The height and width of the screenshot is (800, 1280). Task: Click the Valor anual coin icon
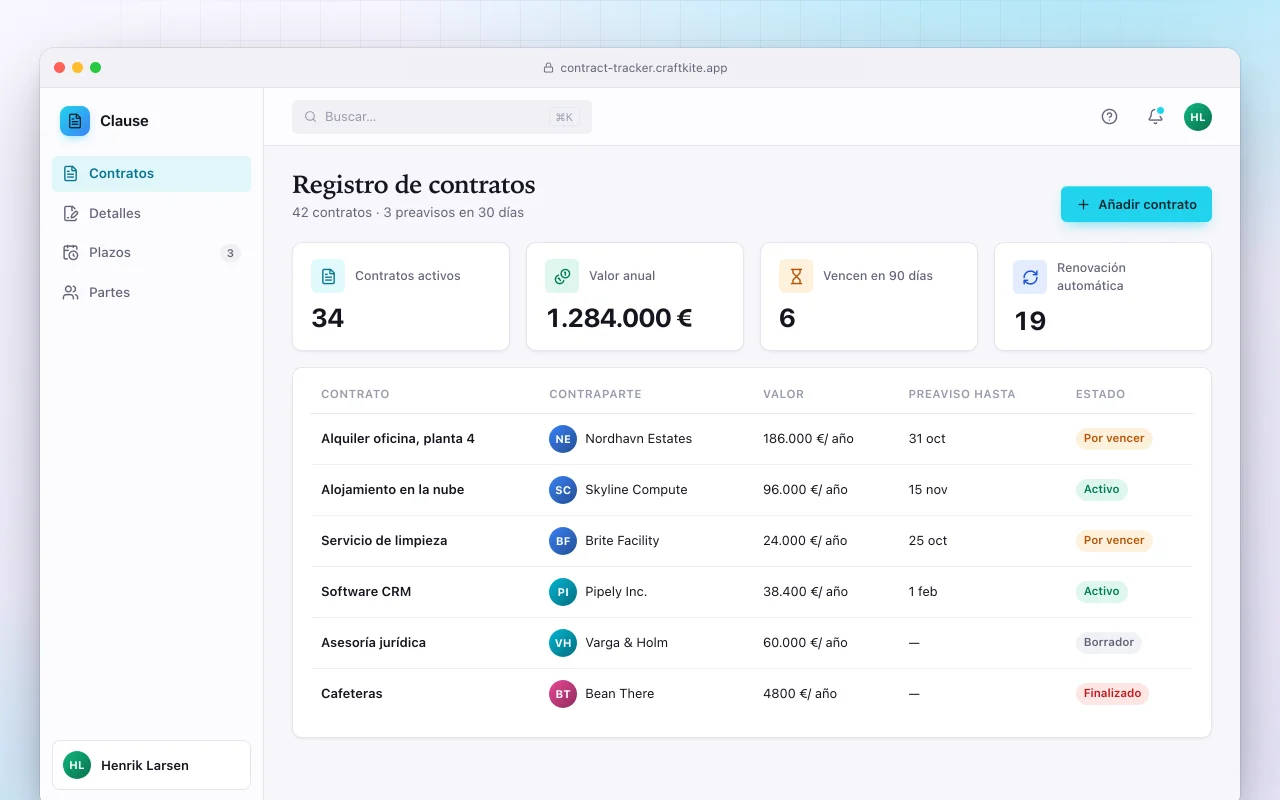tap(562, 276)
